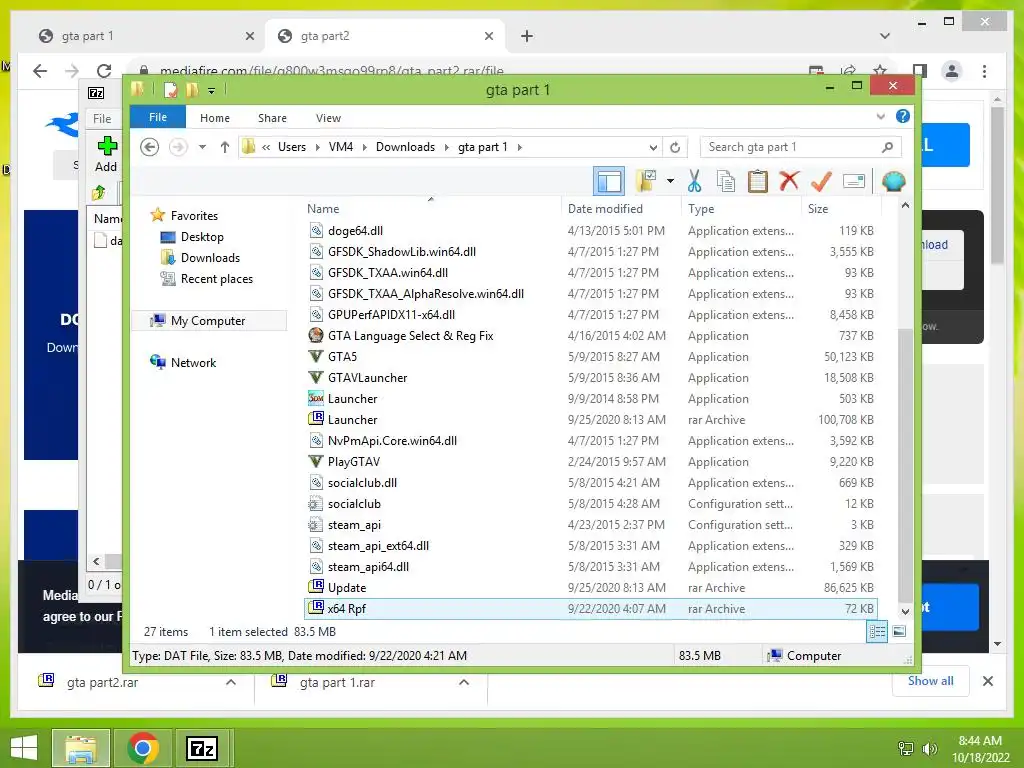Switch to the Home ribbon tab
Screen dimensions: 1024x768
pos(215,118)
